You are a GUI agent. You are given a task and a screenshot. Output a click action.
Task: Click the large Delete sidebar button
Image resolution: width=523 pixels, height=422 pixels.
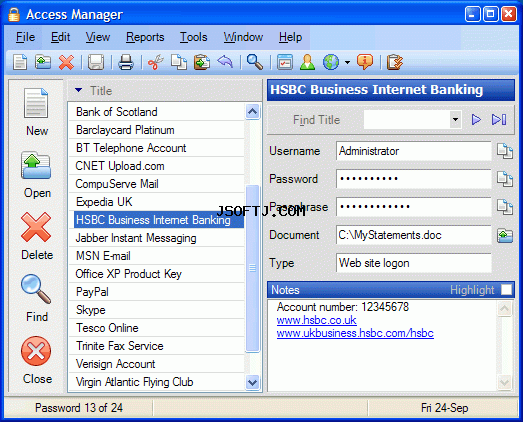pos(37,236)
